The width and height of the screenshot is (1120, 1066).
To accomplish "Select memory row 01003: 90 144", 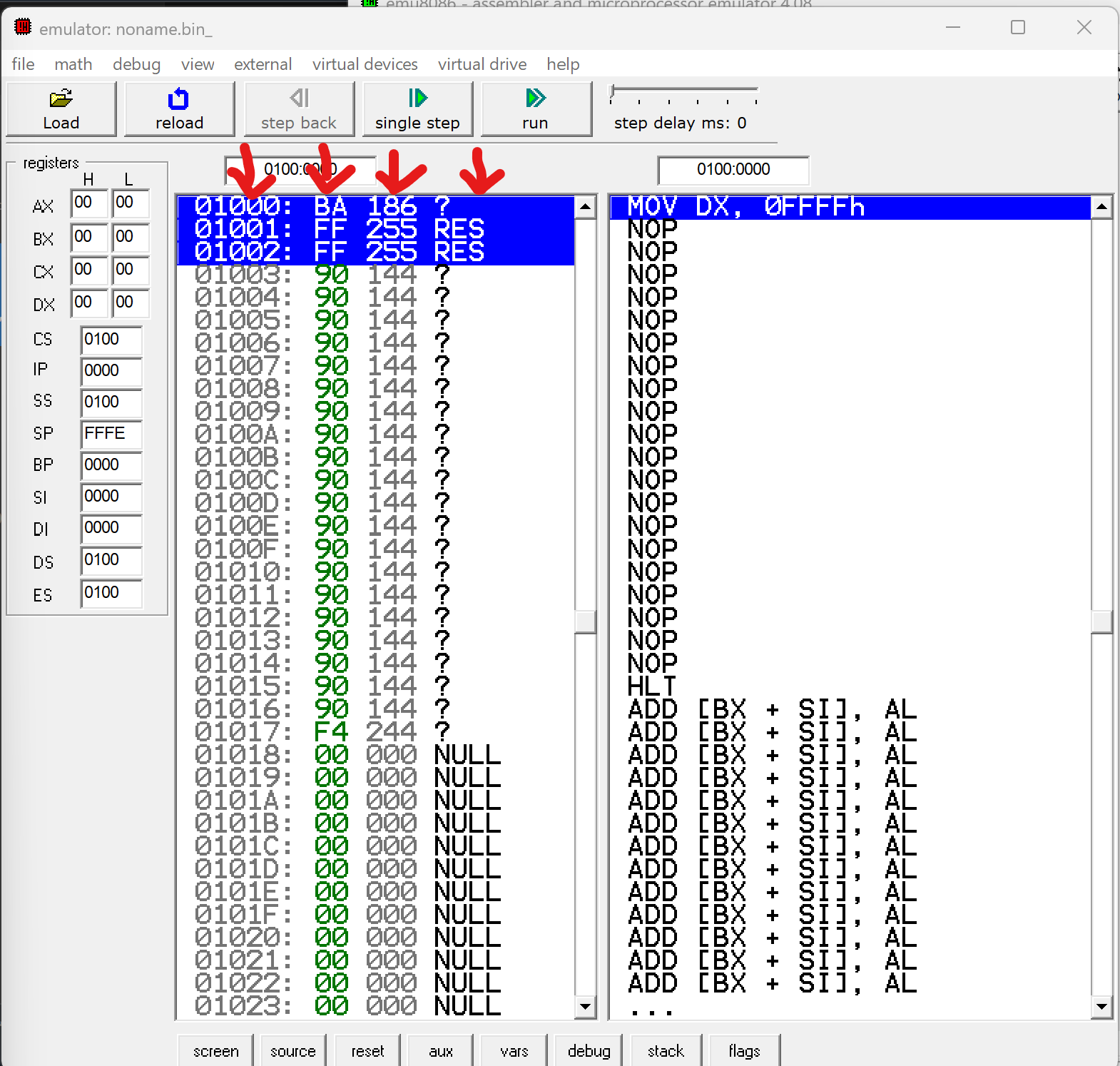I will (x=375, y=275).
